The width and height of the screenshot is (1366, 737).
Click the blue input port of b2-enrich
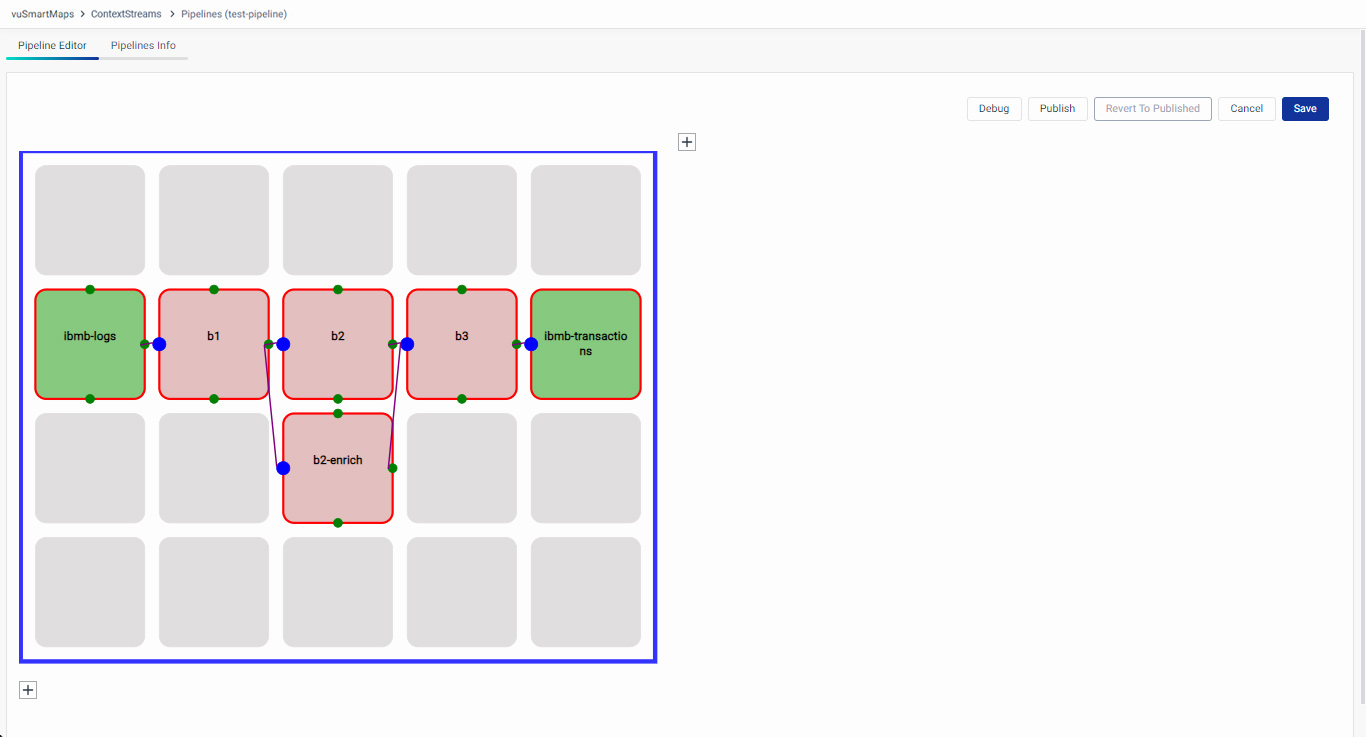[x=283, y=468]
